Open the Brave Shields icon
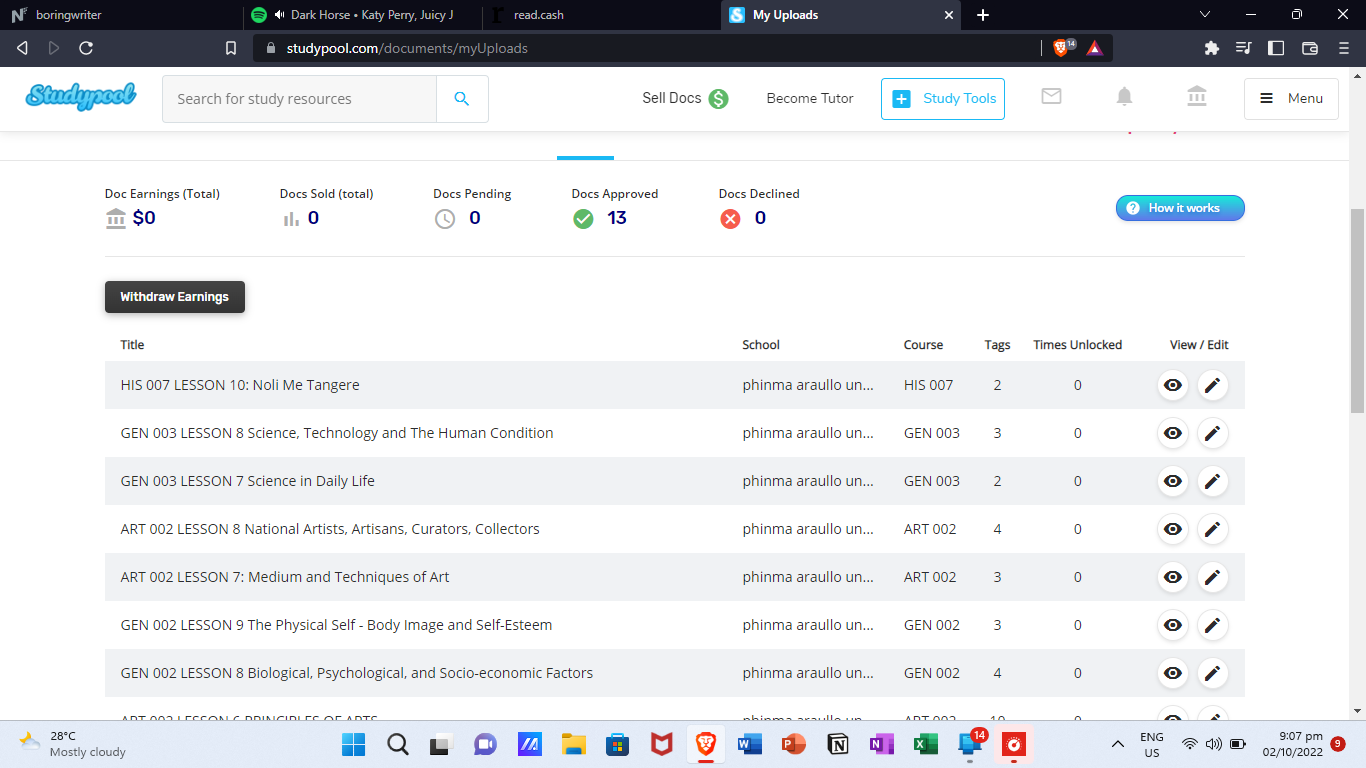Screen dimensions: 1366x768 pyautogui.click(x=1063, y=47)
